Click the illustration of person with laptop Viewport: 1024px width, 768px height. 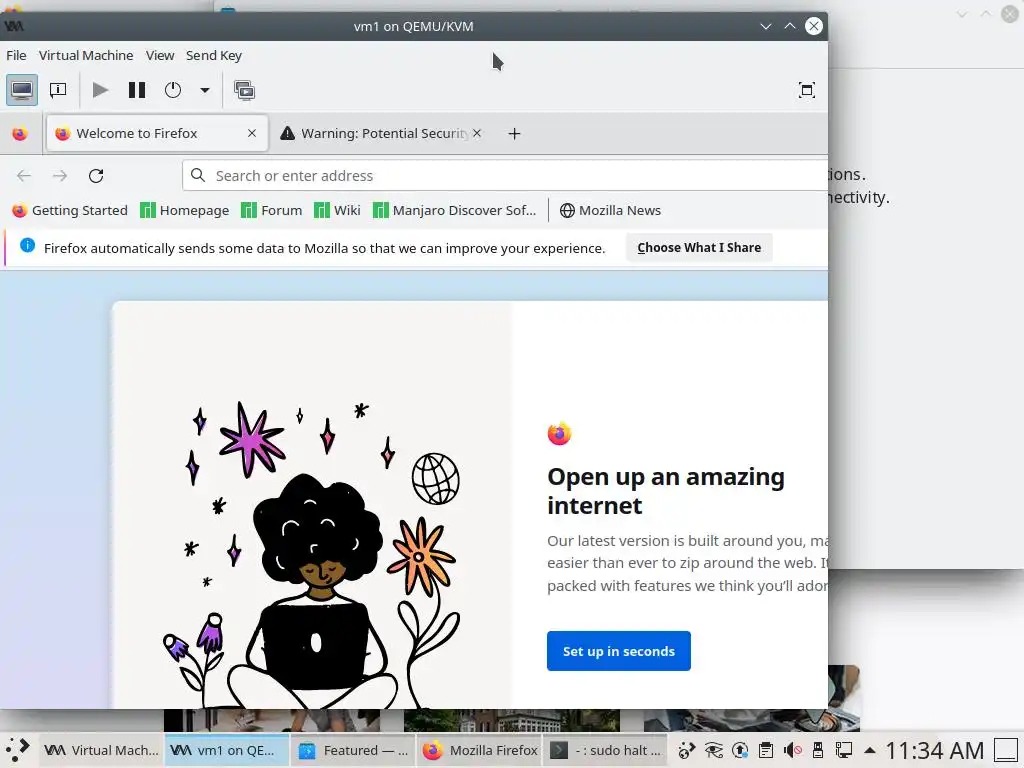pos(312,555)
